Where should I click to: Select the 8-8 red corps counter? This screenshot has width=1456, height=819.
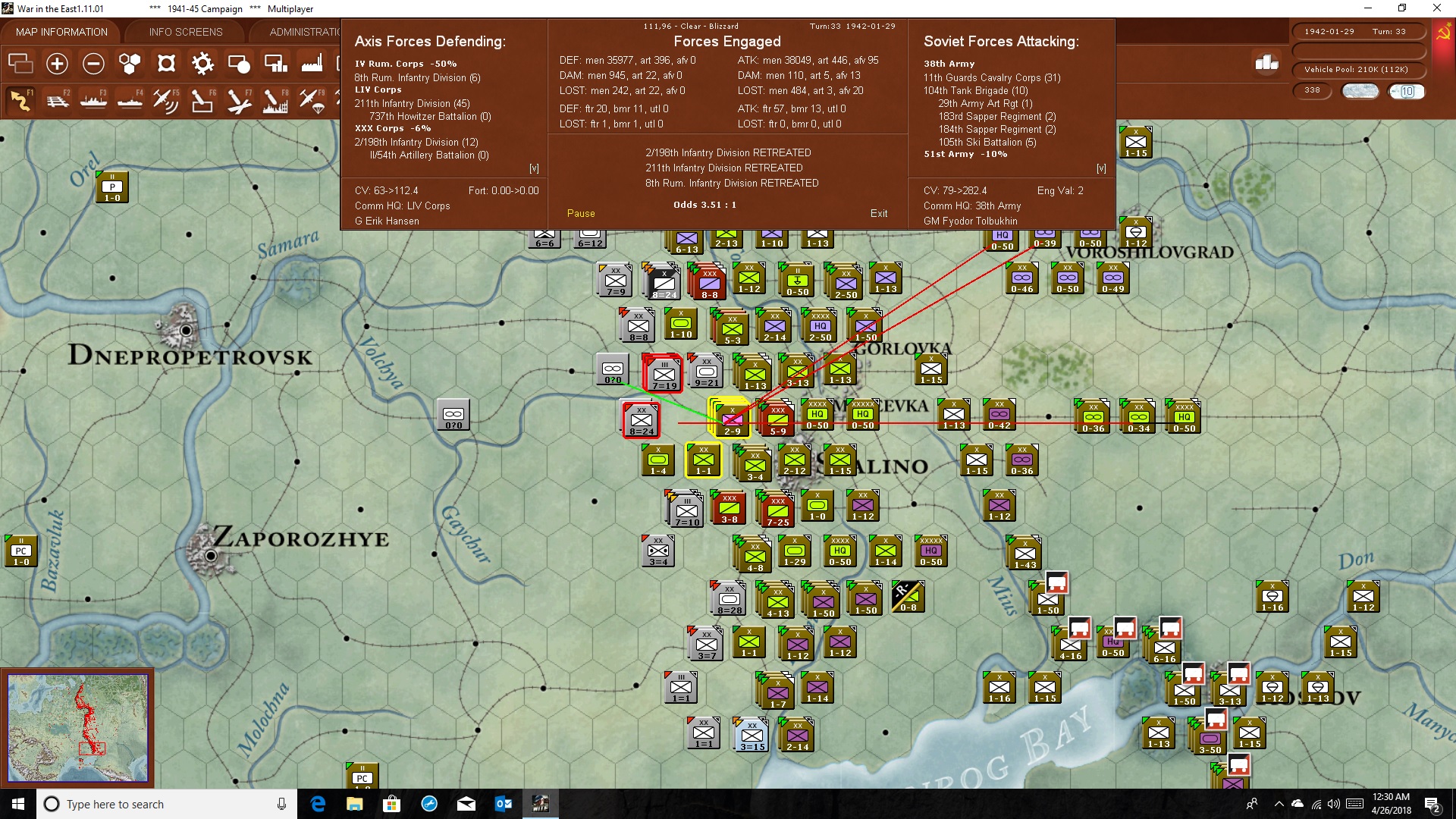click(x=709, y=282)
